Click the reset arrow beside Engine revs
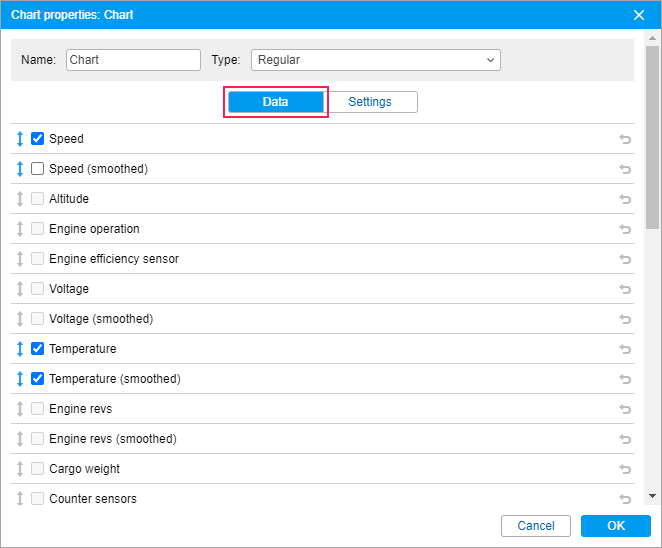The width and height of the screenshot is (662, 548). 625,409
